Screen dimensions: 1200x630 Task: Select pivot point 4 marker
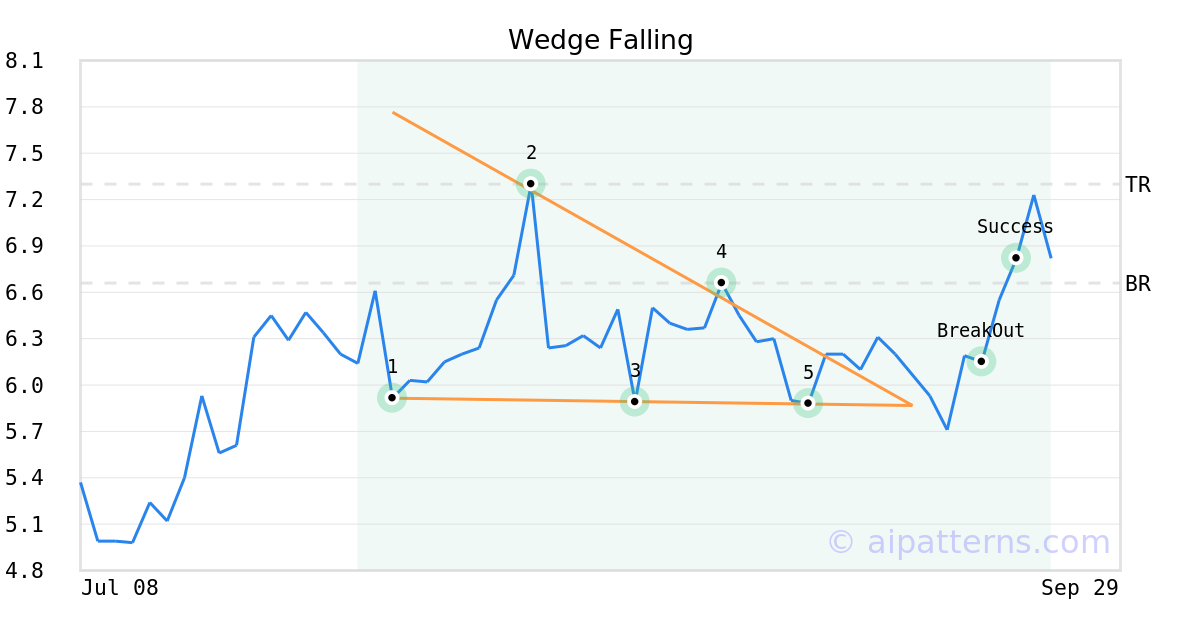coord(721,283)
